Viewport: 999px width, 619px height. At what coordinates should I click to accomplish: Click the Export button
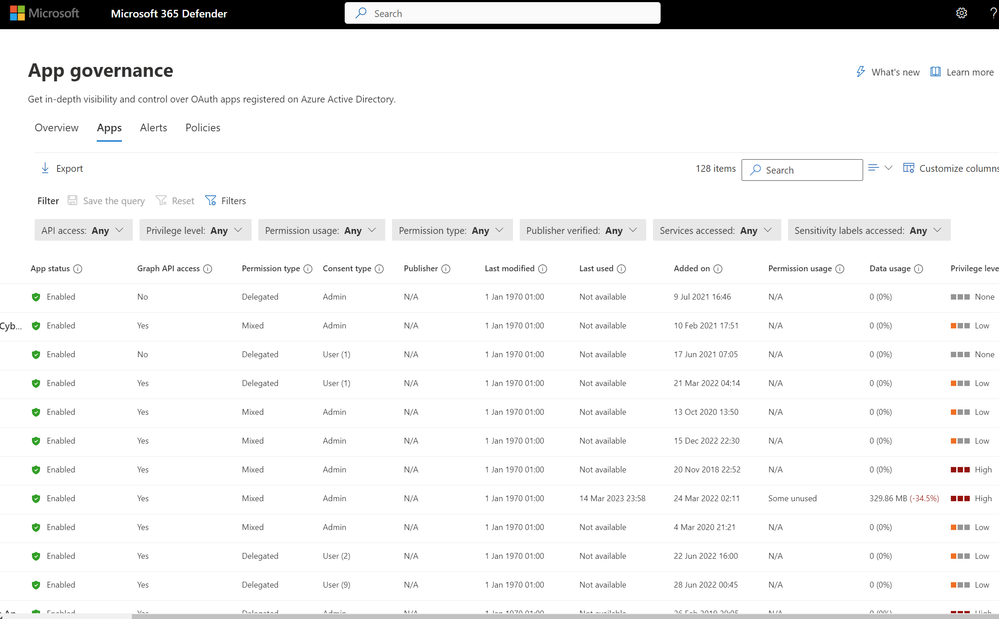click(62, 168)
